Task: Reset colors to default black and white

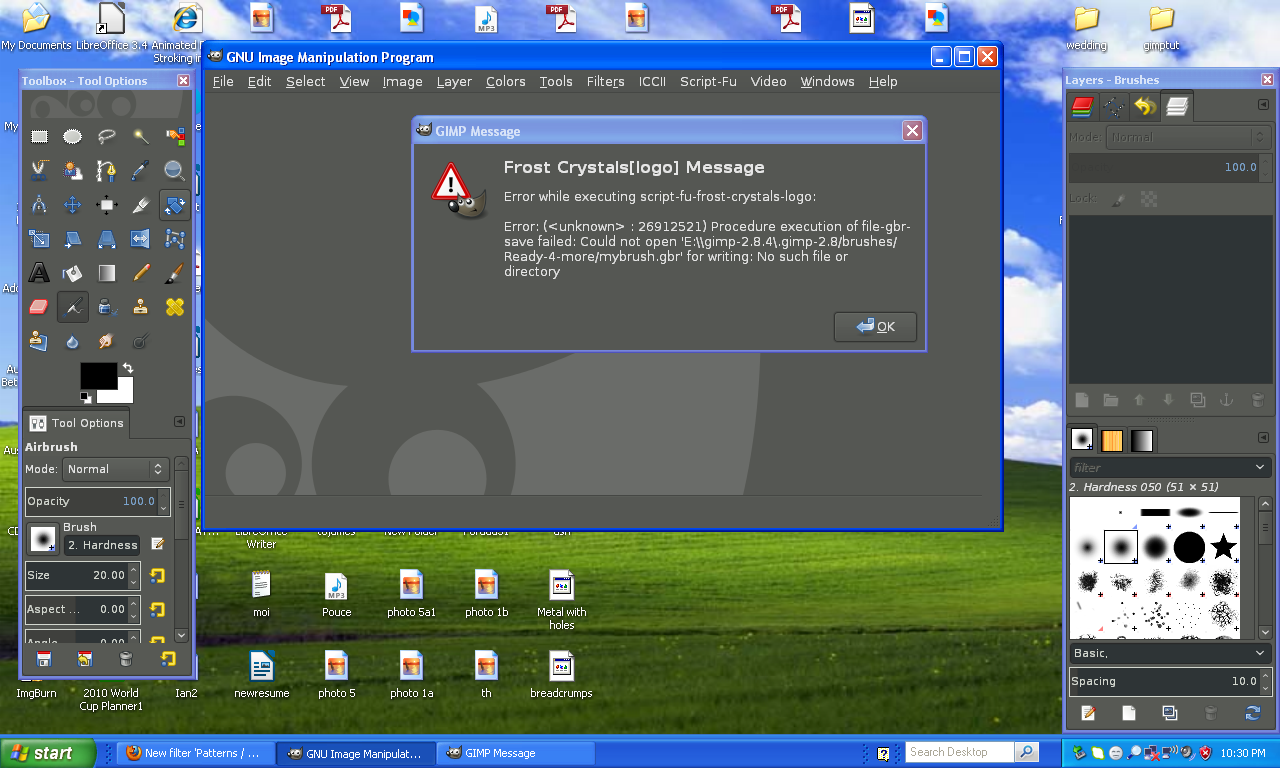Action: [86, 397]
